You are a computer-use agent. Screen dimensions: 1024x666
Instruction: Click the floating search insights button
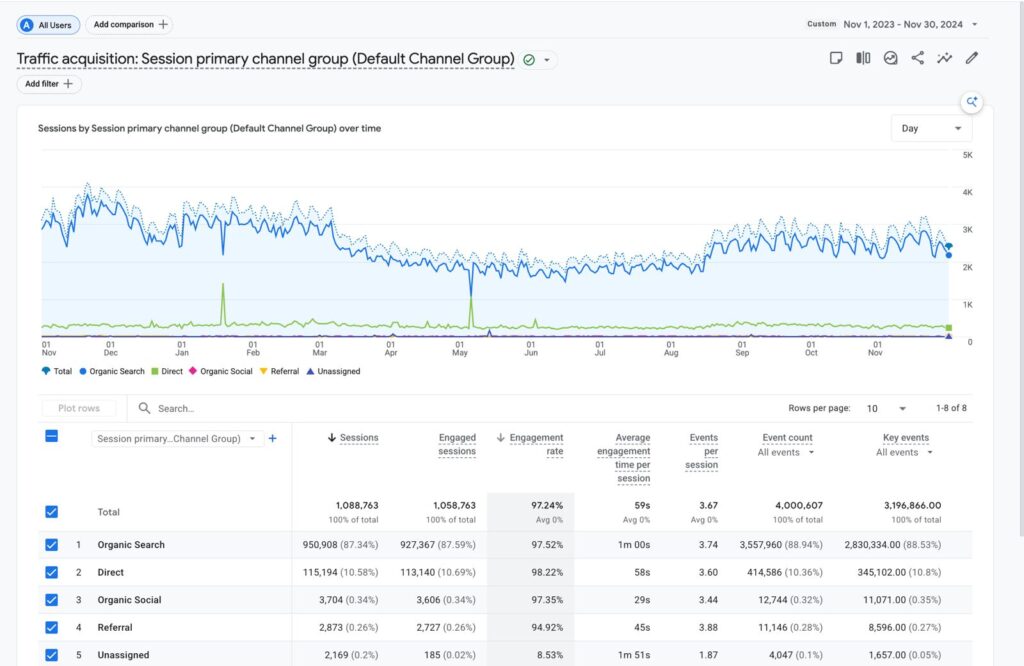(972, 102)
